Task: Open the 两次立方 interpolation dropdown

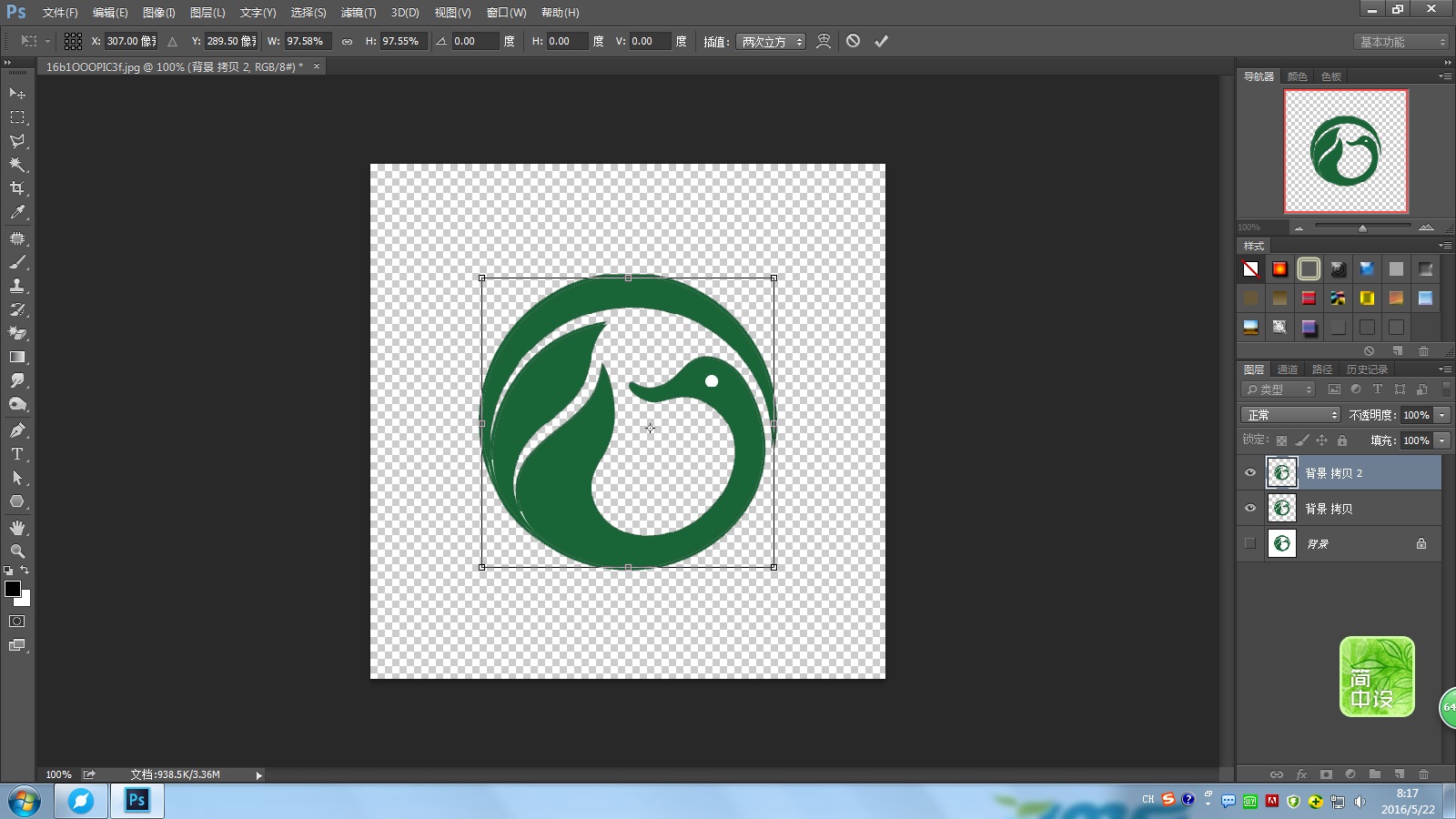Action: coord(771,42)
